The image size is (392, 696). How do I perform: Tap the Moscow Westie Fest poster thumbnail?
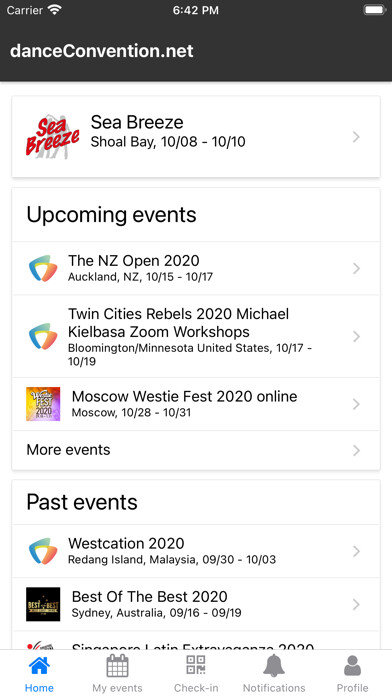43,404
